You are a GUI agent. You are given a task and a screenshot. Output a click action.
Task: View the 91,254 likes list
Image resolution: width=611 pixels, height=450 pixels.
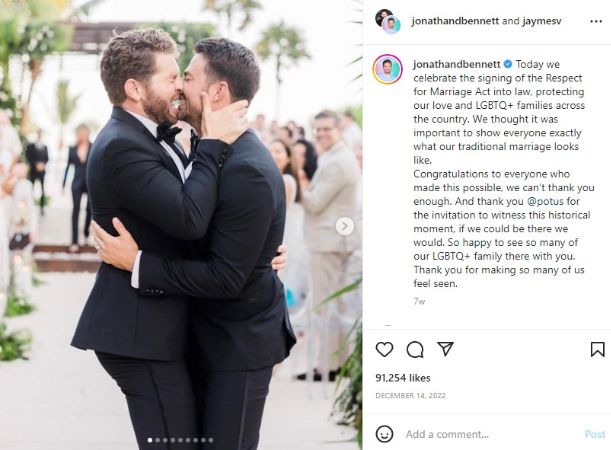click(x=403, y=378)
